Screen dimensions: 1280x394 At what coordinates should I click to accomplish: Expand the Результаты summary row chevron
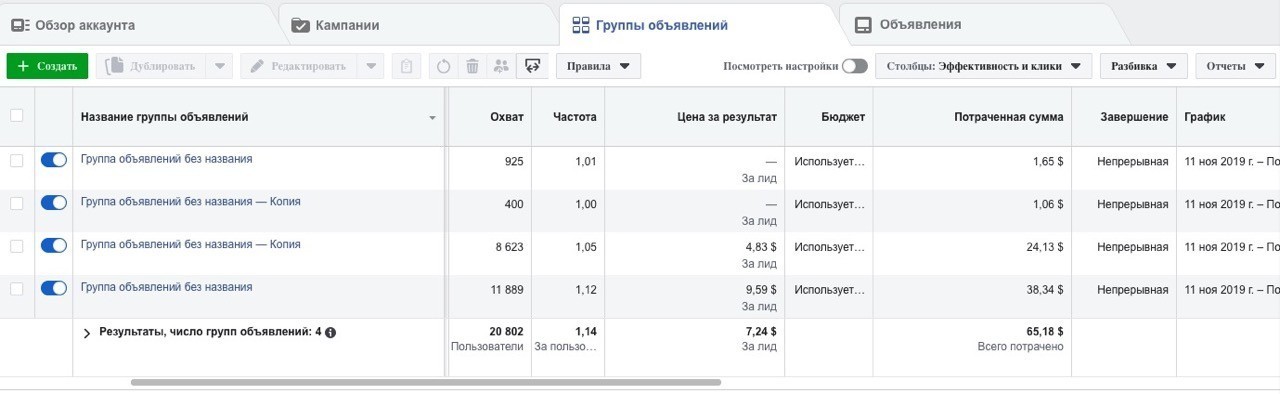87,333
